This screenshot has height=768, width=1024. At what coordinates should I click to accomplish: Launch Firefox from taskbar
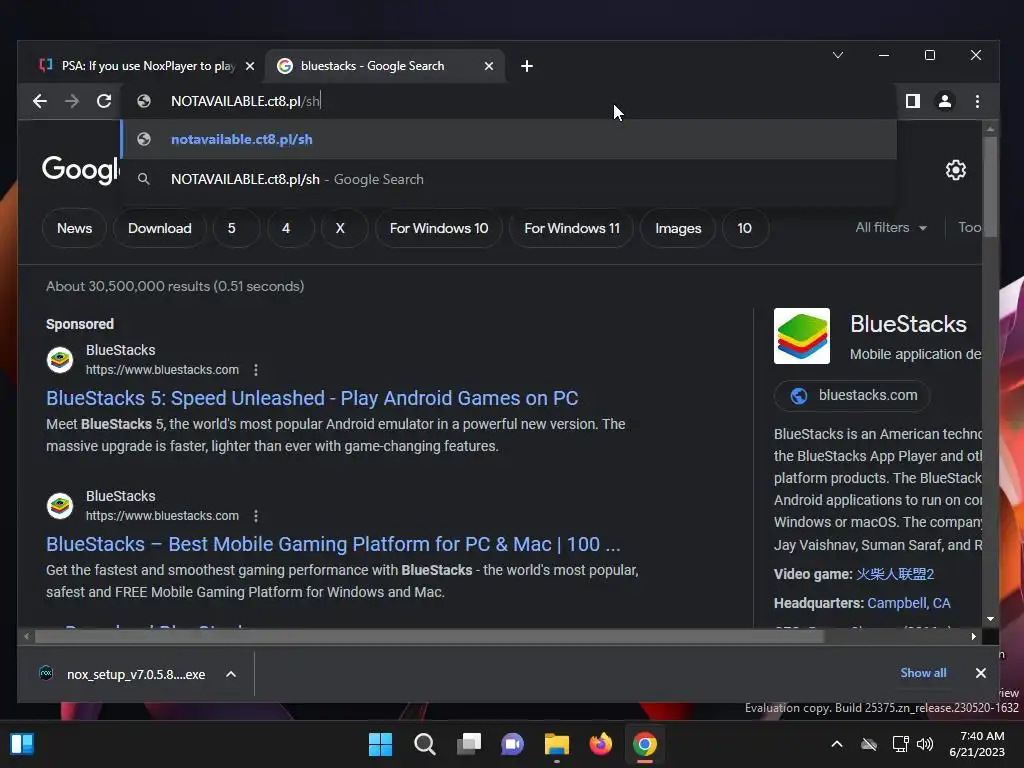click(x=601, y=744)
